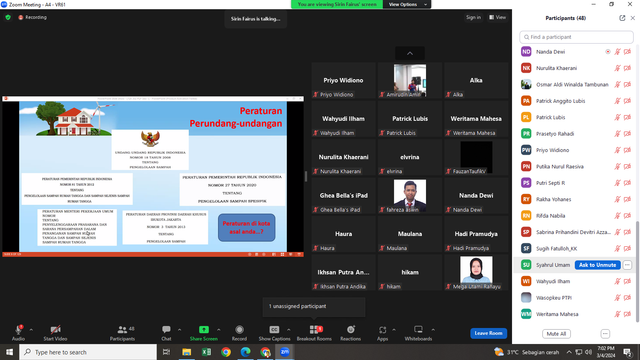640x360 pixels.
Task: Click the Leave Room button
Action: pos(489,333)
